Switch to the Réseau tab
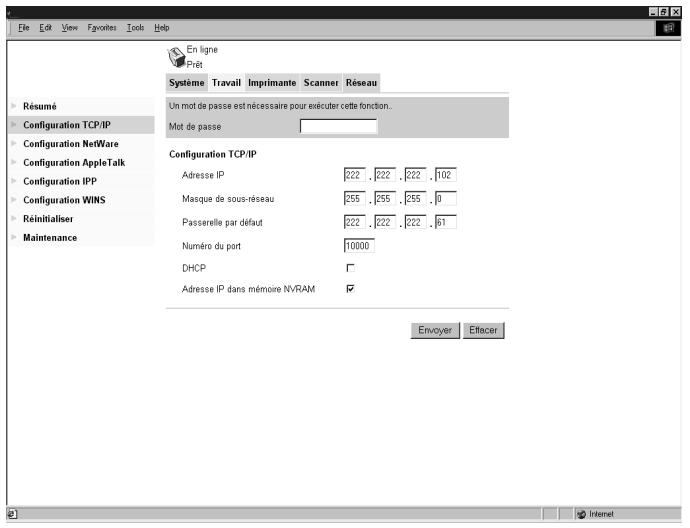 [361, 83]
